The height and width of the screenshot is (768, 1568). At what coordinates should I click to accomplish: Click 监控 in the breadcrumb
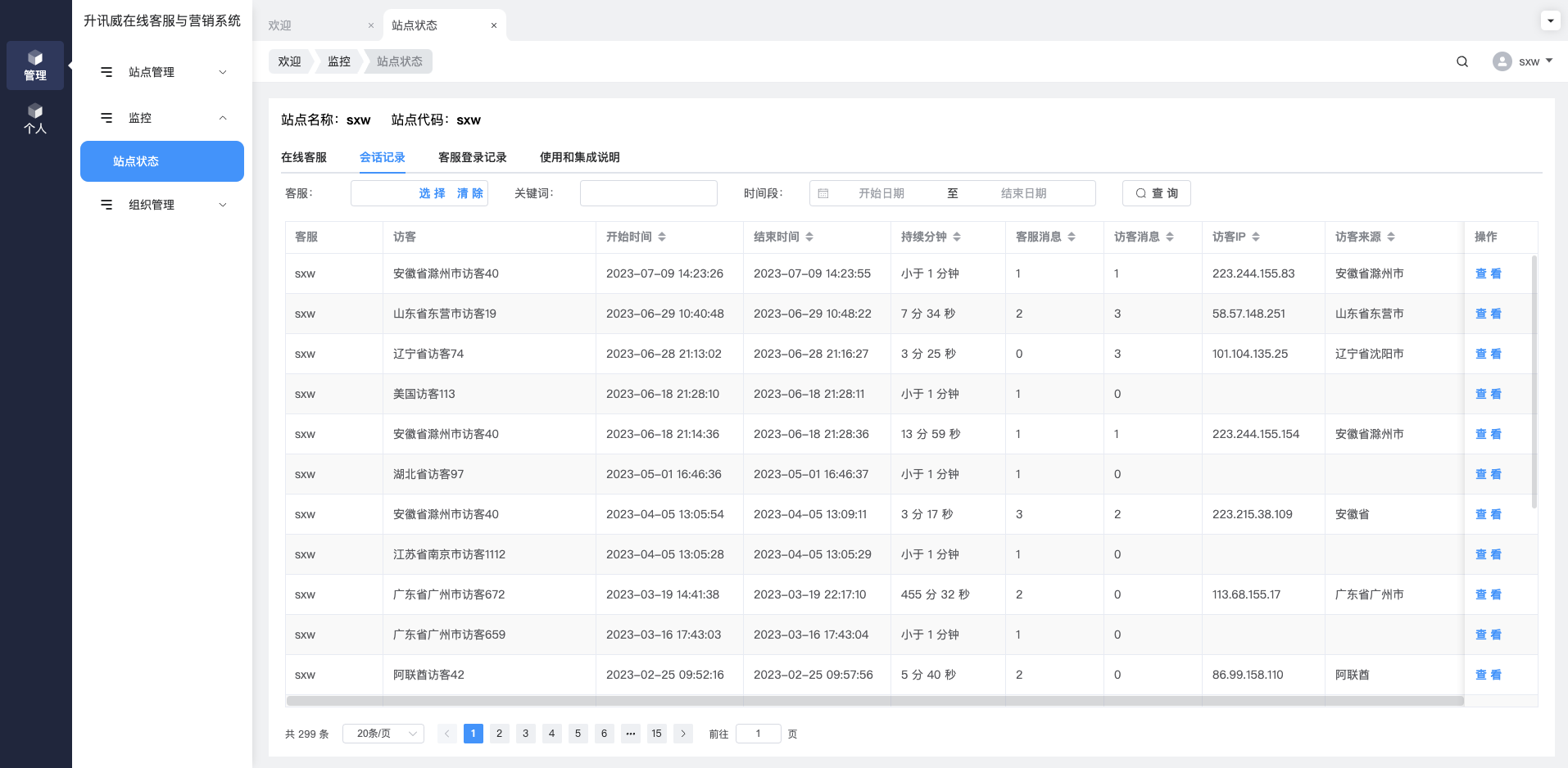339,61
